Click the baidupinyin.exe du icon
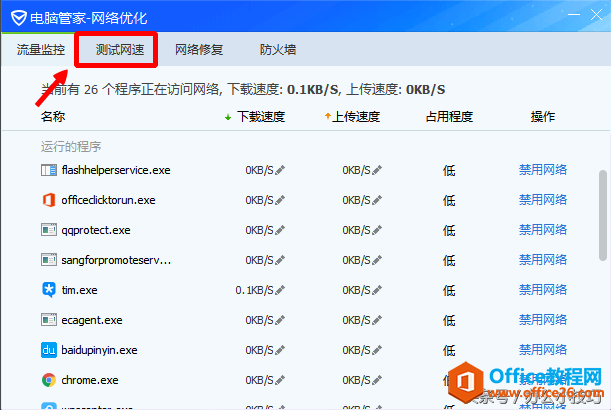This screenshot has height=410, width=611. [49, 350]
